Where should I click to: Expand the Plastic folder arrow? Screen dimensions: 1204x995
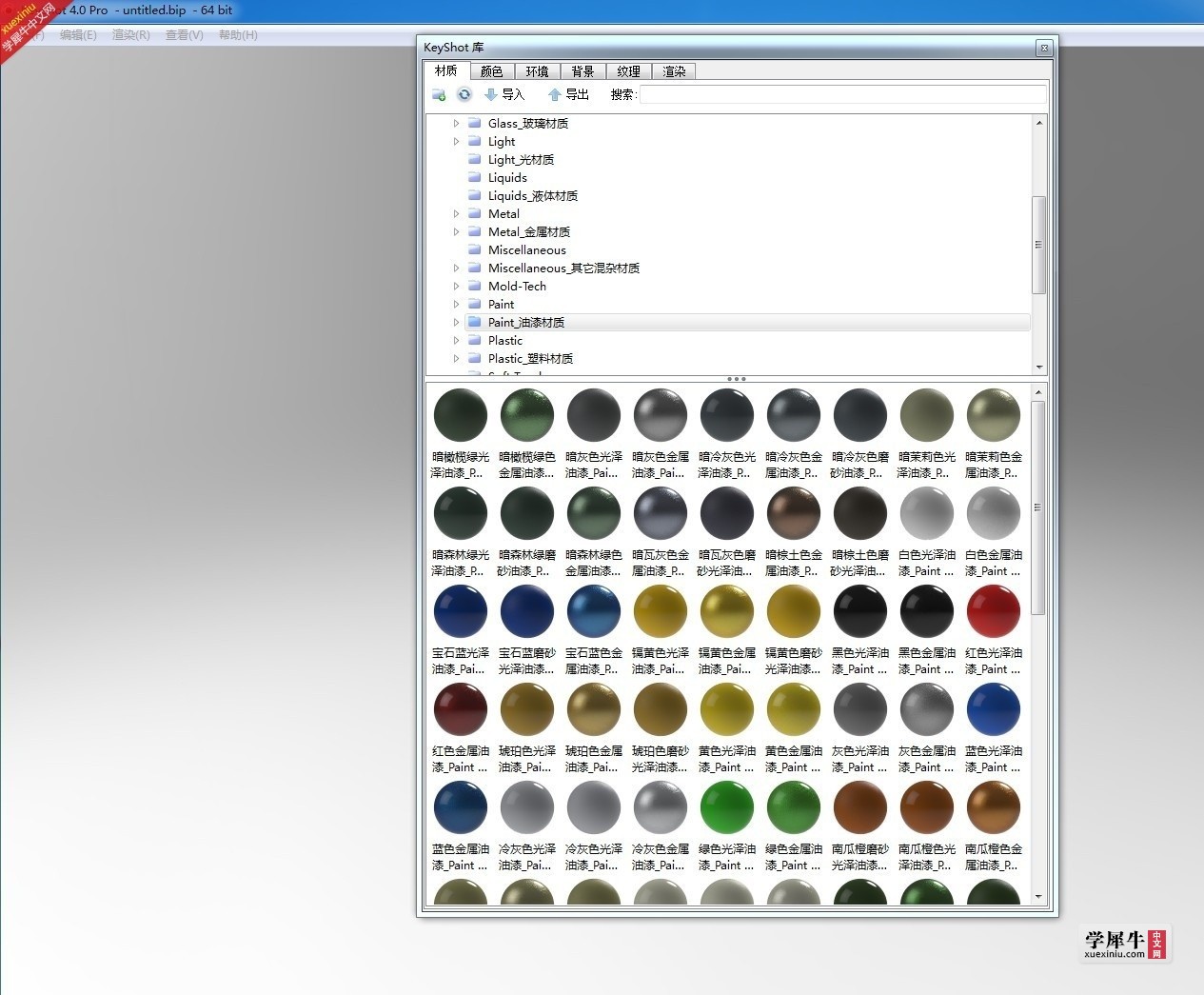pos(456,341)
